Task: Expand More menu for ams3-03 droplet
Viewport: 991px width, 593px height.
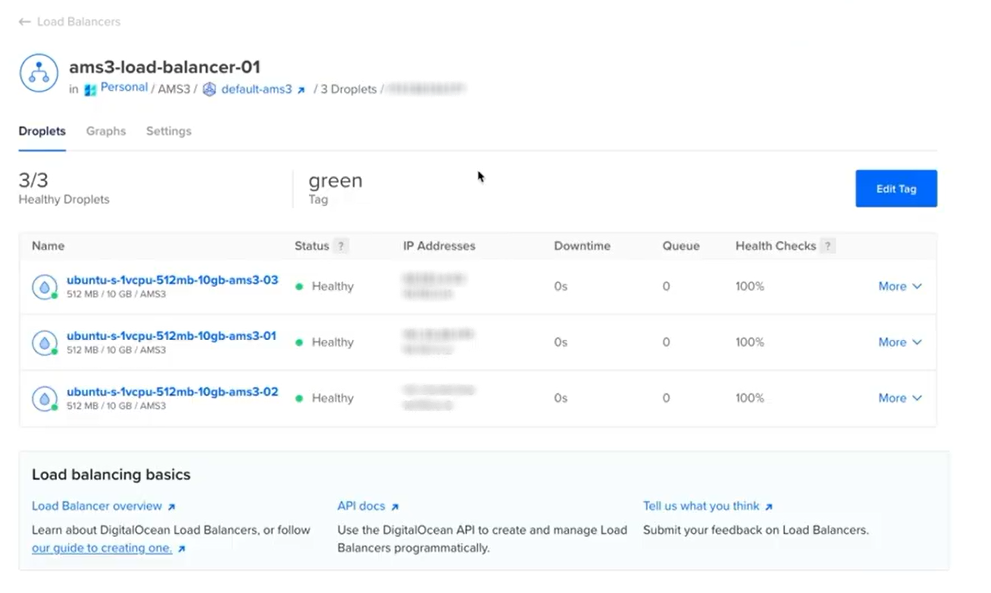Action: tap(899, 286)
